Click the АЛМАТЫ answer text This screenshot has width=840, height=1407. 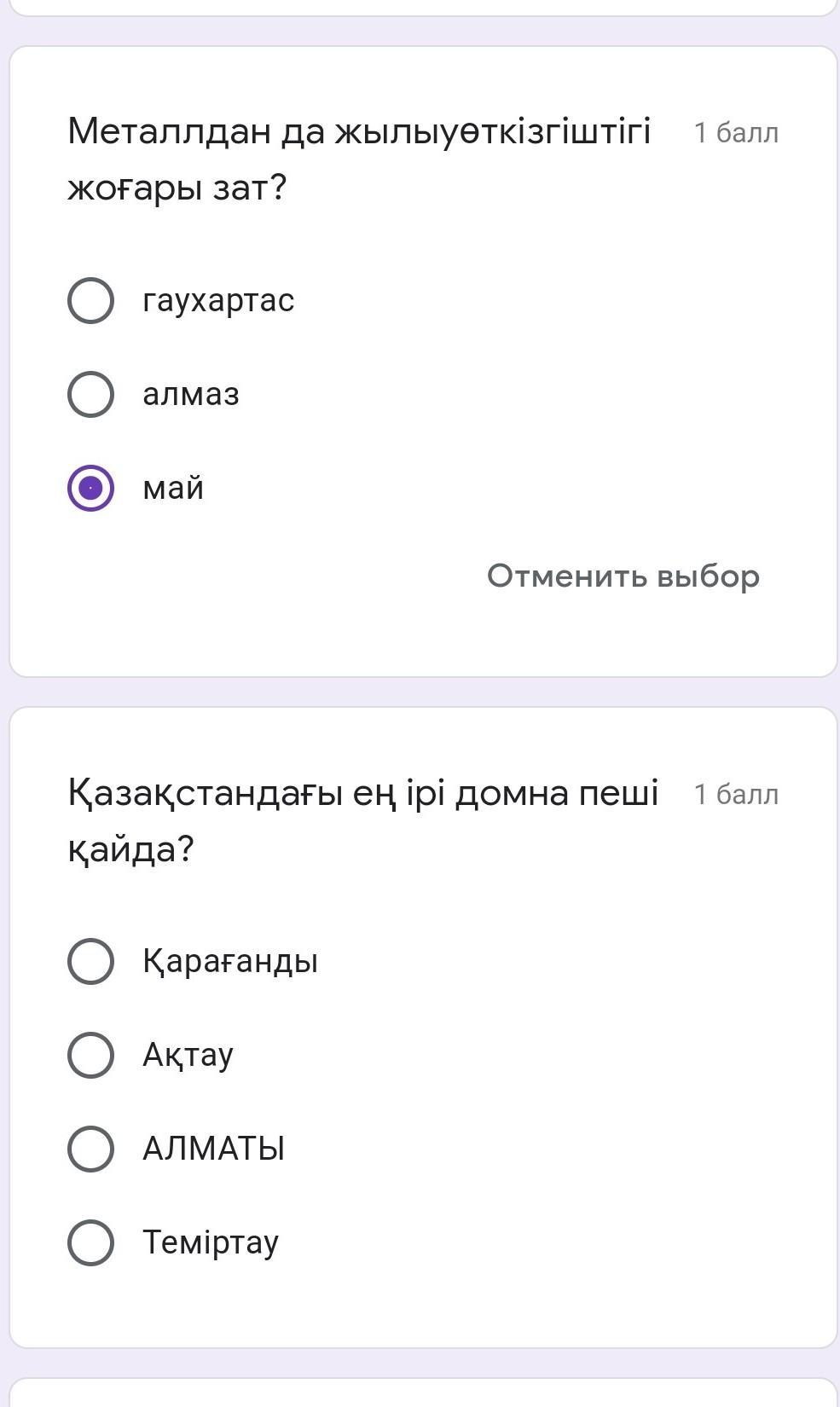(x=213, y=1149)
